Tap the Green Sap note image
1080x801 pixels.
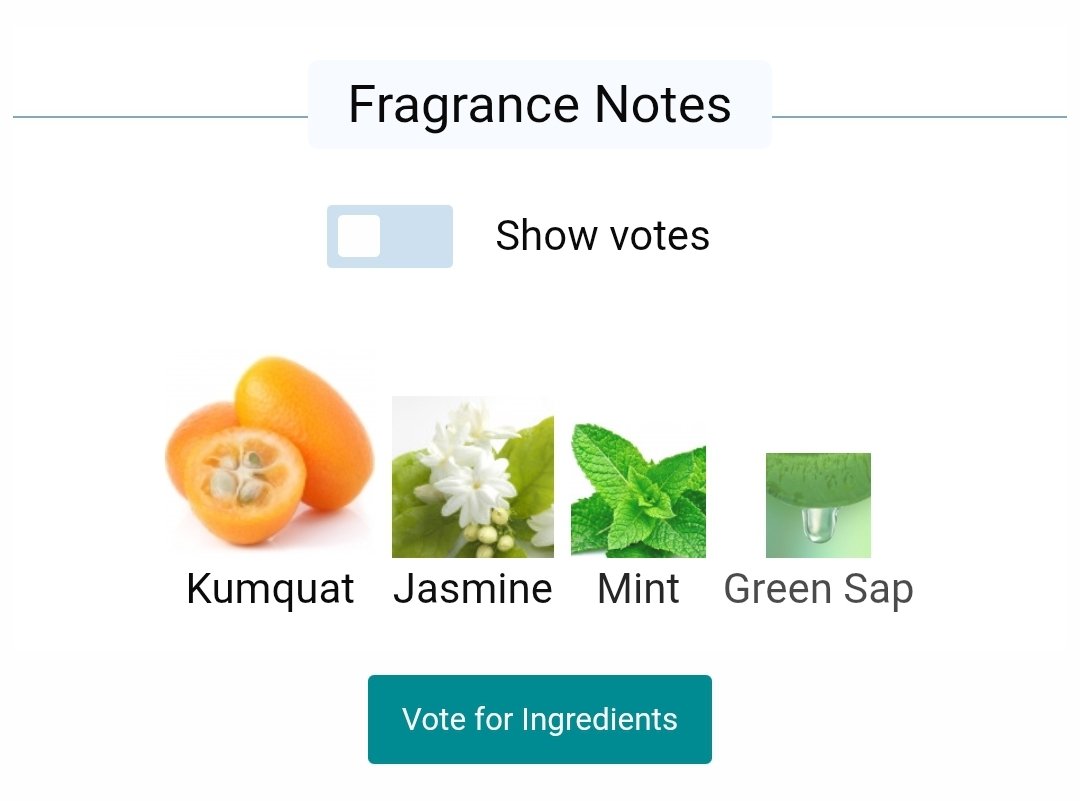[818, 505]
